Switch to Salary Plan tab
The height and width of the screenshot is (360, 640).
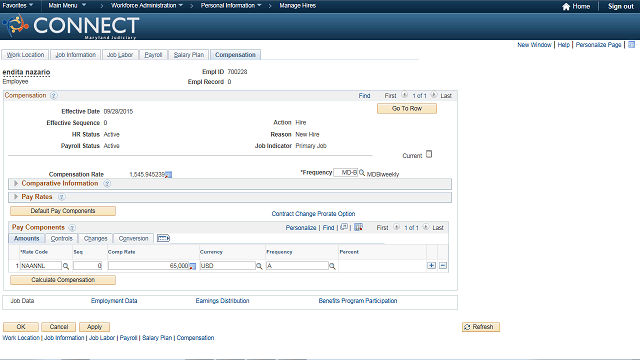pyautogui.click(x=189, y=55)
